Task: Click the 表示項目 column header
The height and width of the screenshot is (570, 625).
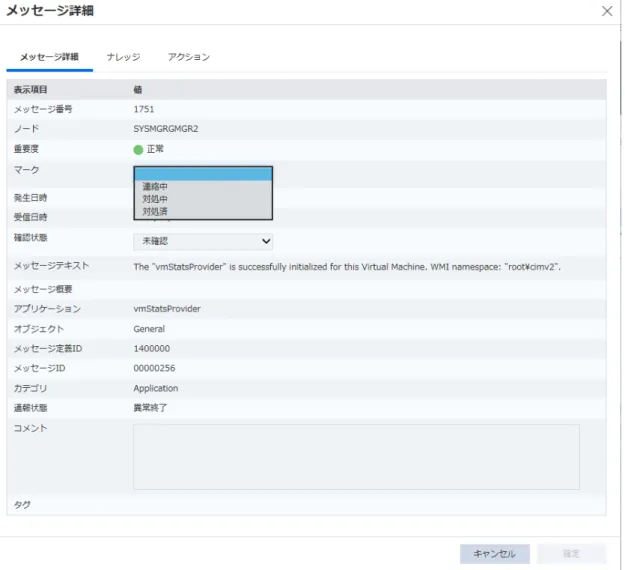Action: pyautogui.click(x=31, y=90)
